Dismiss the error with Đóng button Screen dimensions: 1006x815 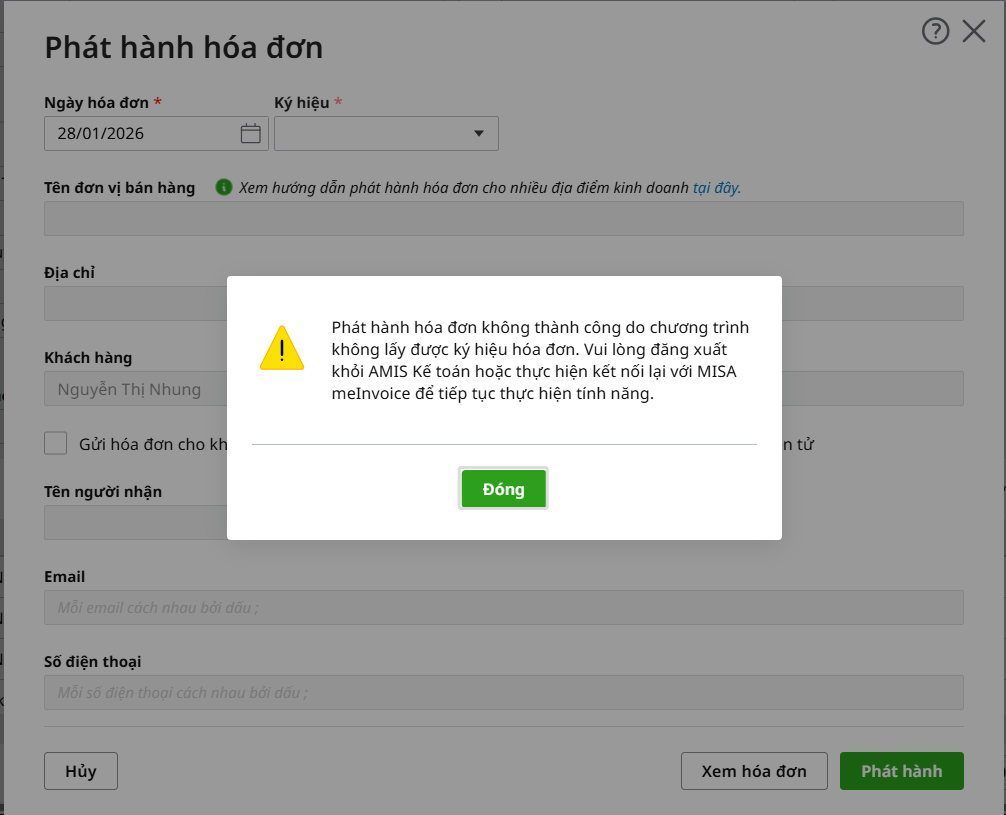[x=503, y=489]
